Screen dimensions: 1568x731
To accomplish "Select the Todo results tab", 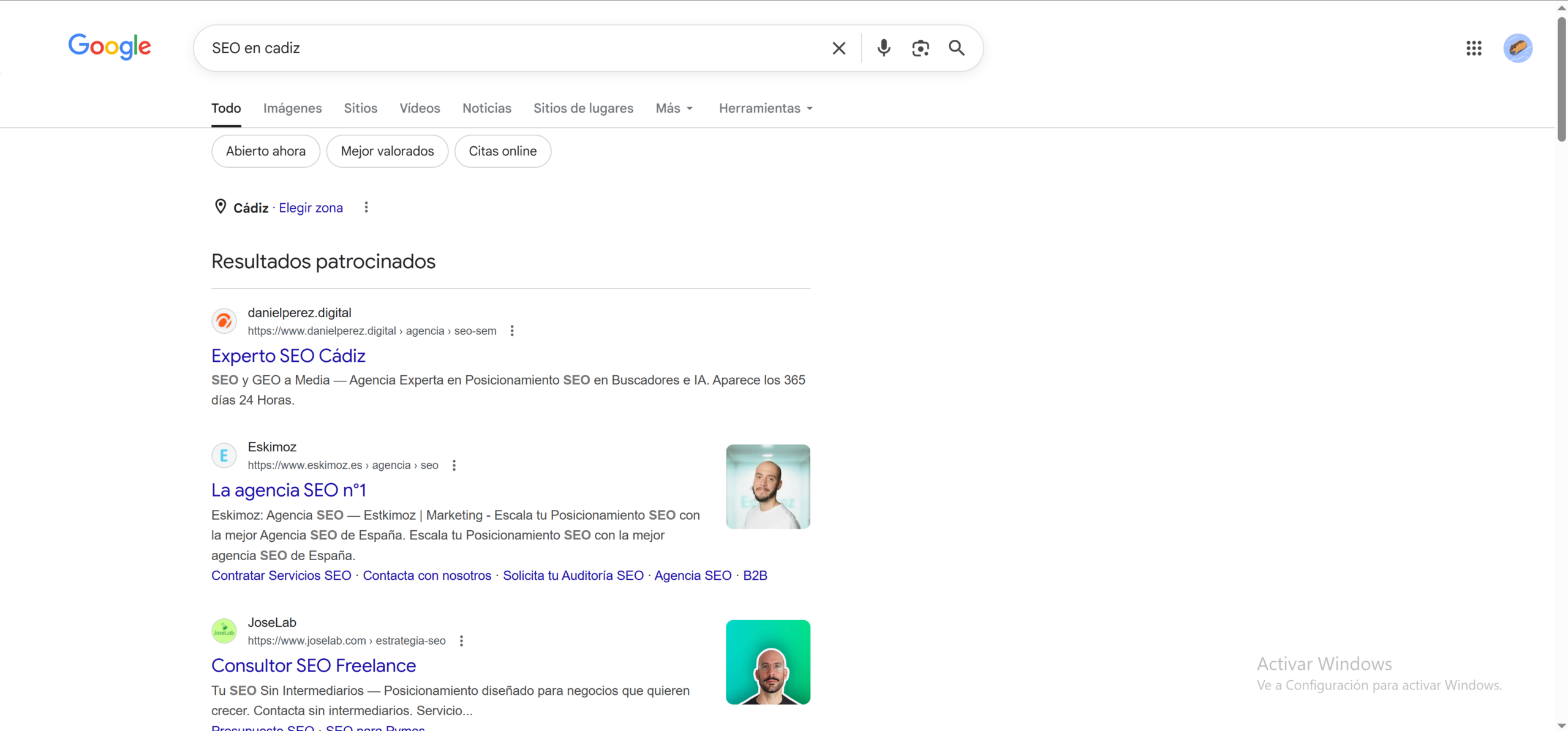I will 226,108.
